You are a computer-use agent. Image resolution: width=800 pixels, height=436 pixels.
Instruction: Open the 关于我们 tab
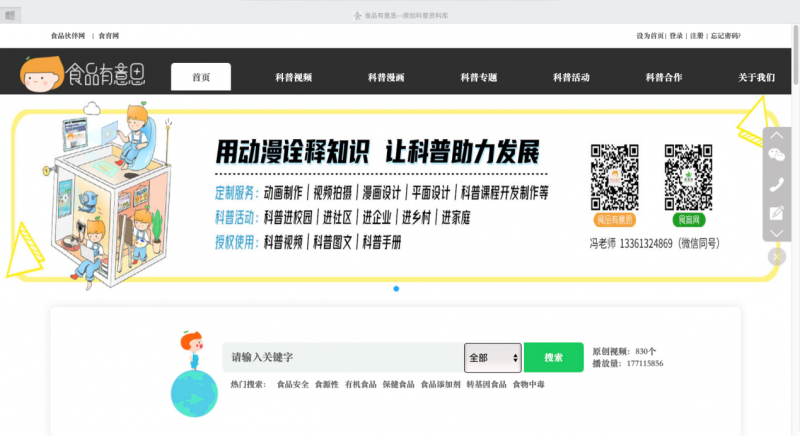[756, 78]
